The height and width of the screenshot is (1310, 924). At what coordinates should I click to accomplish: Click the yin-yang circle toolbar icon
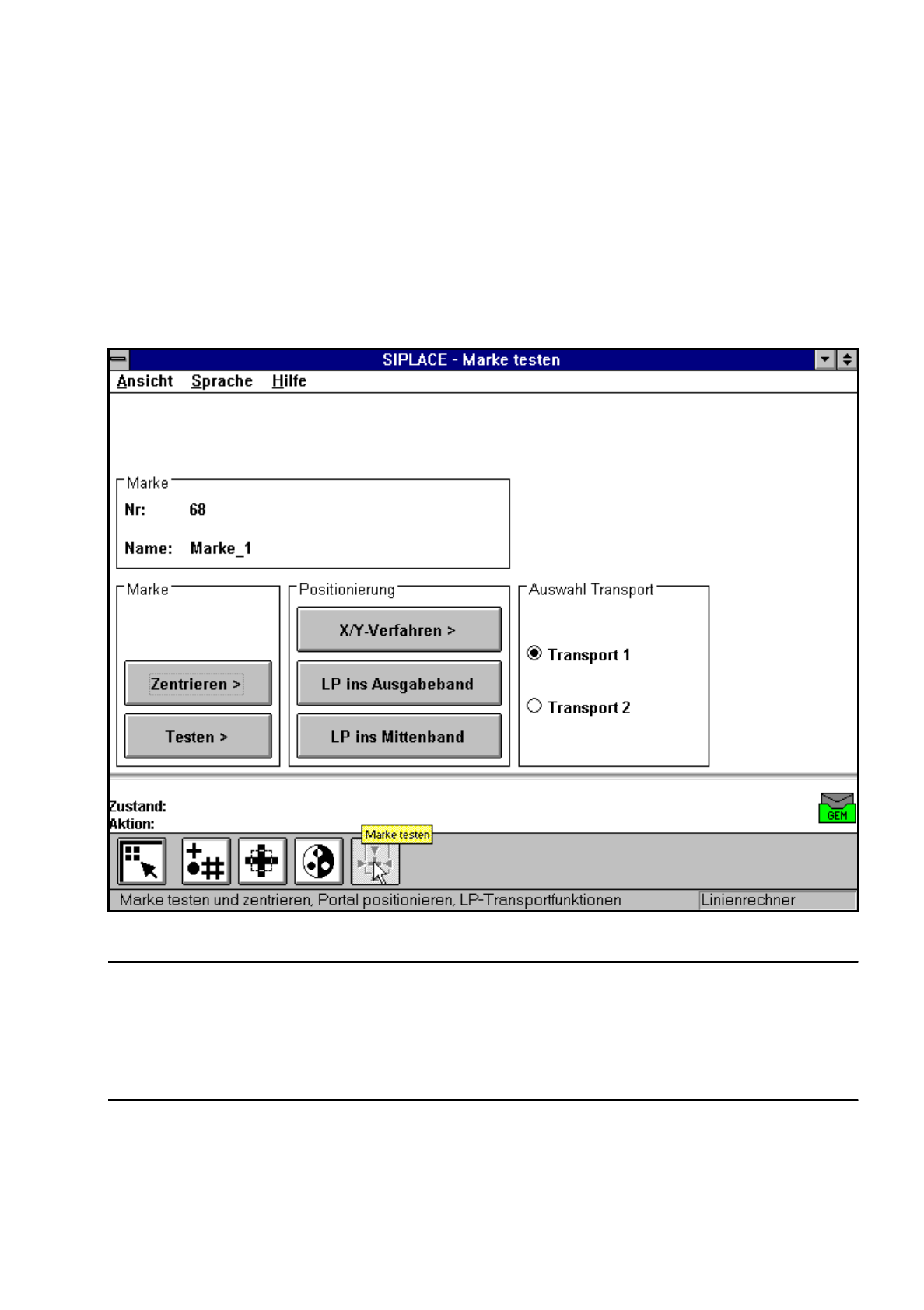pyautogui.click(x=319, y=861)
